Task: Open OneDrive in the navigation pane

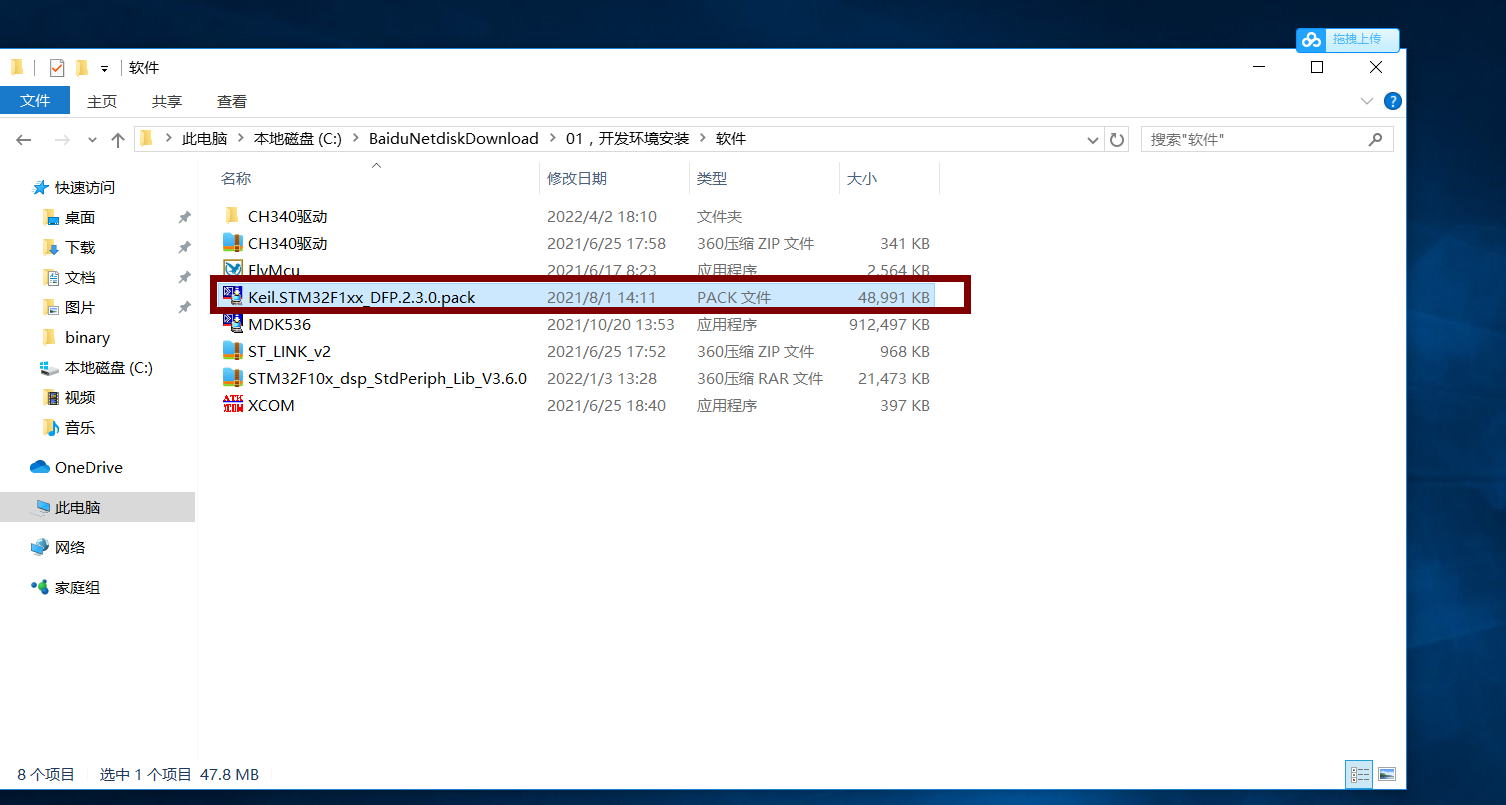Action: pos(88,467)
